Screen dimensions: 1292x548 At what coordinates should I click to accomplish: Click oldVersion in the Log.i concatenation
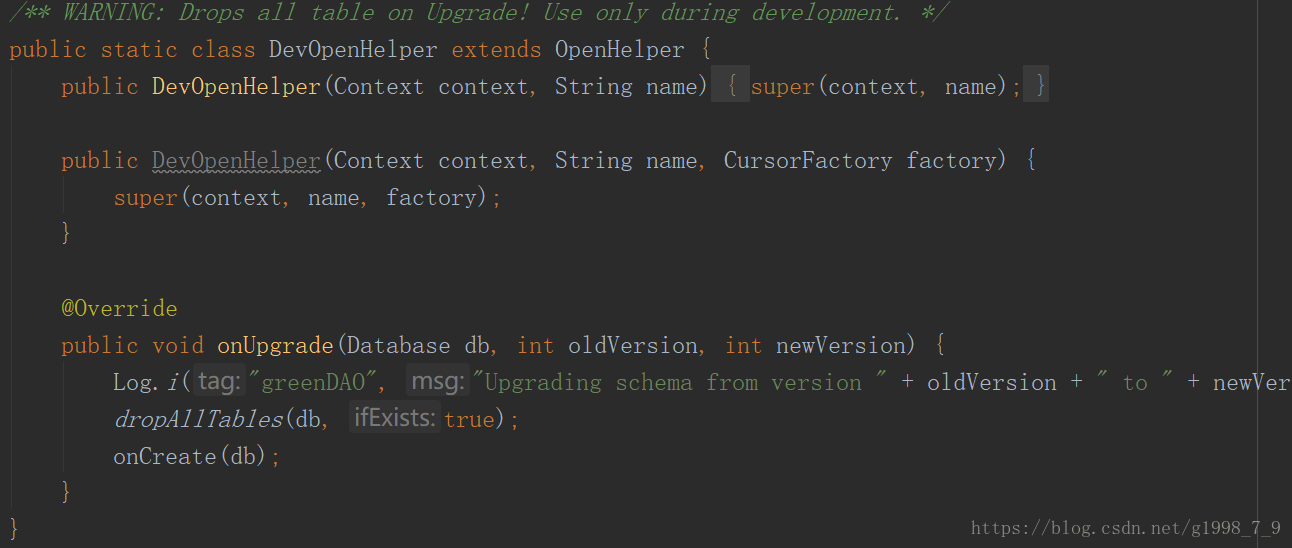pos(991,383)
